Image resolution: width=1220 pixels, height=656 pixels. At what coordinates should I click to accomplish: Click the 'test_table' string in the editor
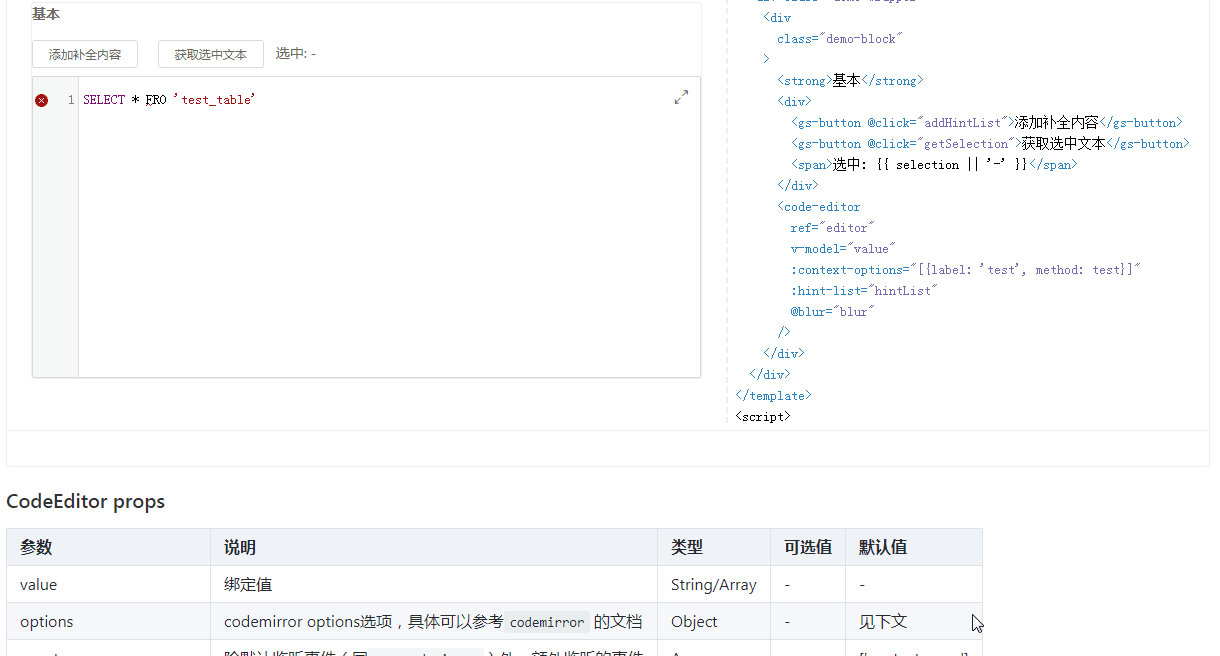(x=214, y=100)
